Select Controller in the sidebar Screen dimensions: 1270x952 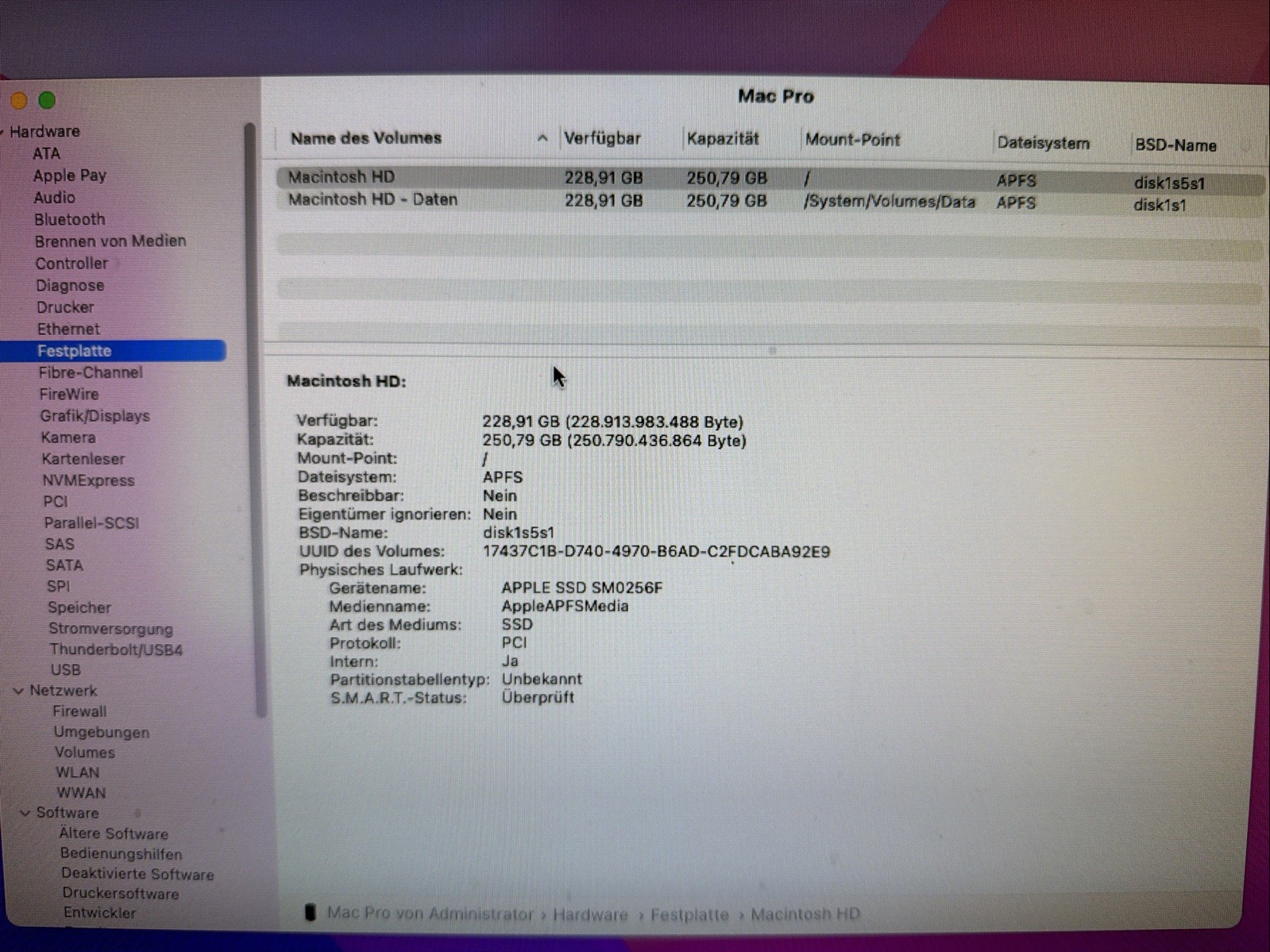point(71,263)
